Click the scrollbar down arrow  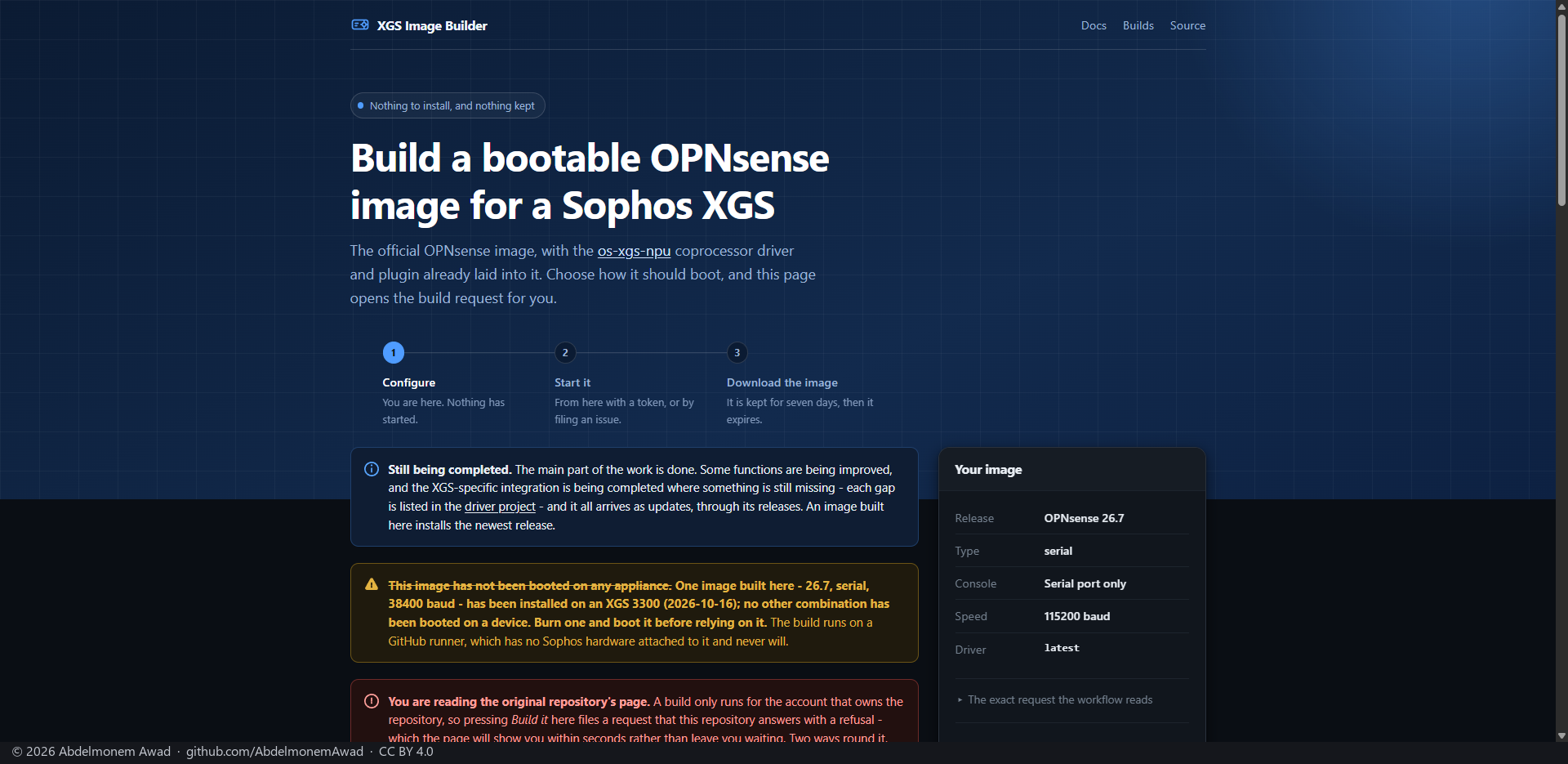[1561, 735]
